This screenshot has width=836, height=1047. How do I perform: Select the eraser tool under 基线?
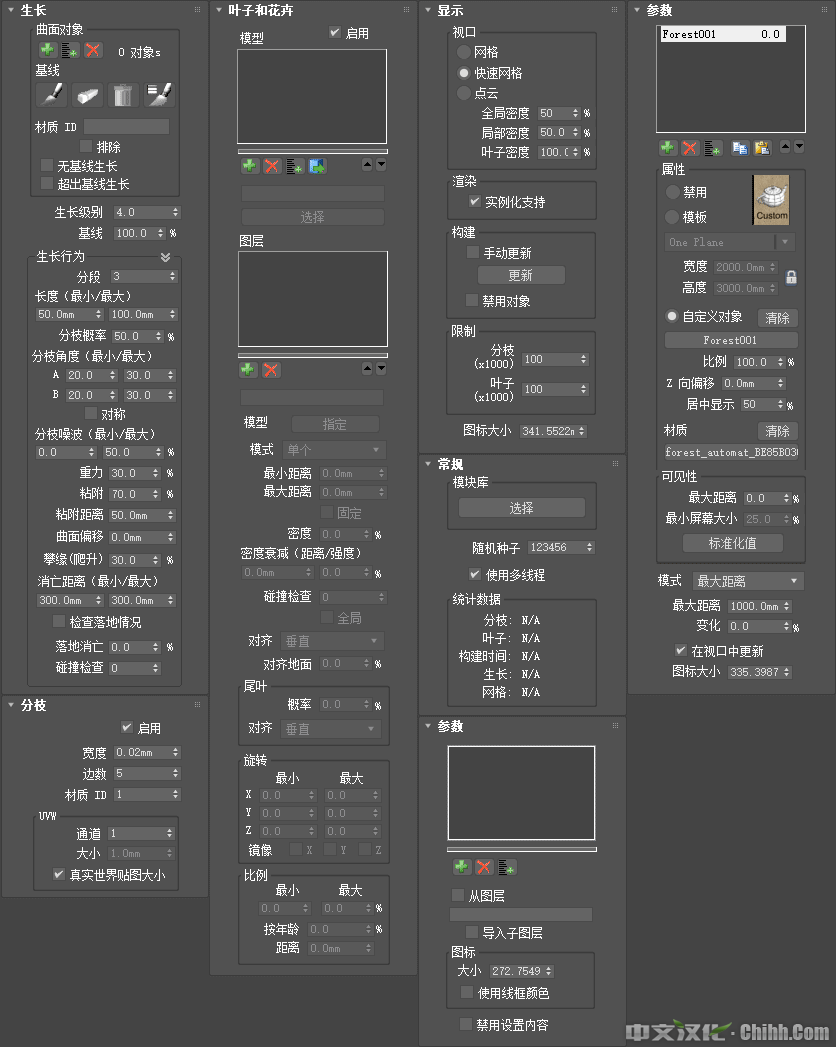coord(87,94)
